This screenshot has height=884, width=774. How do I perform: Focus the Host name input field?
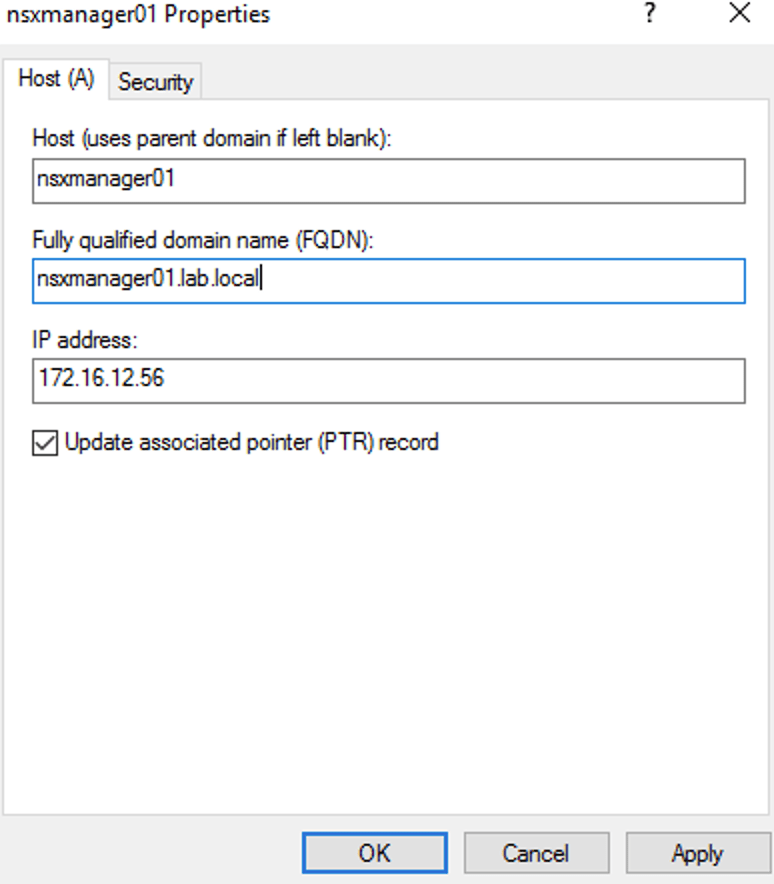[388, 181]
